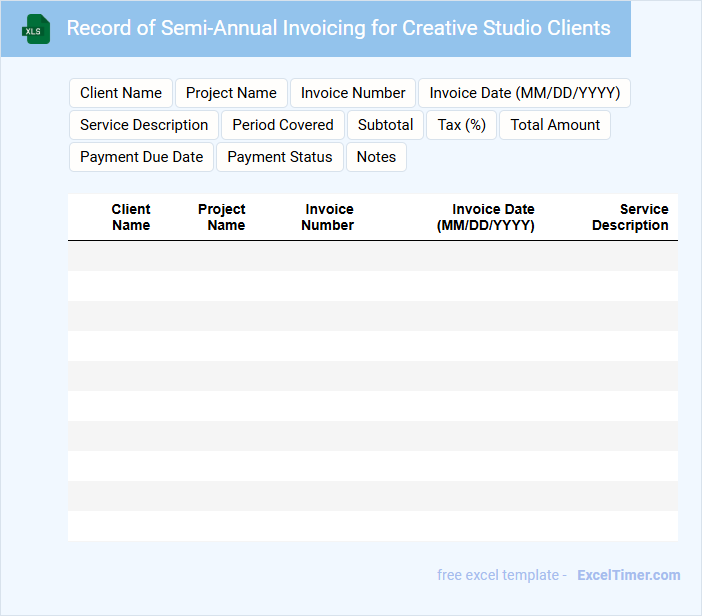This screenshot has width=702, height=616.
Task: Click the green XLS file icon
Action: tap(37, 29)
